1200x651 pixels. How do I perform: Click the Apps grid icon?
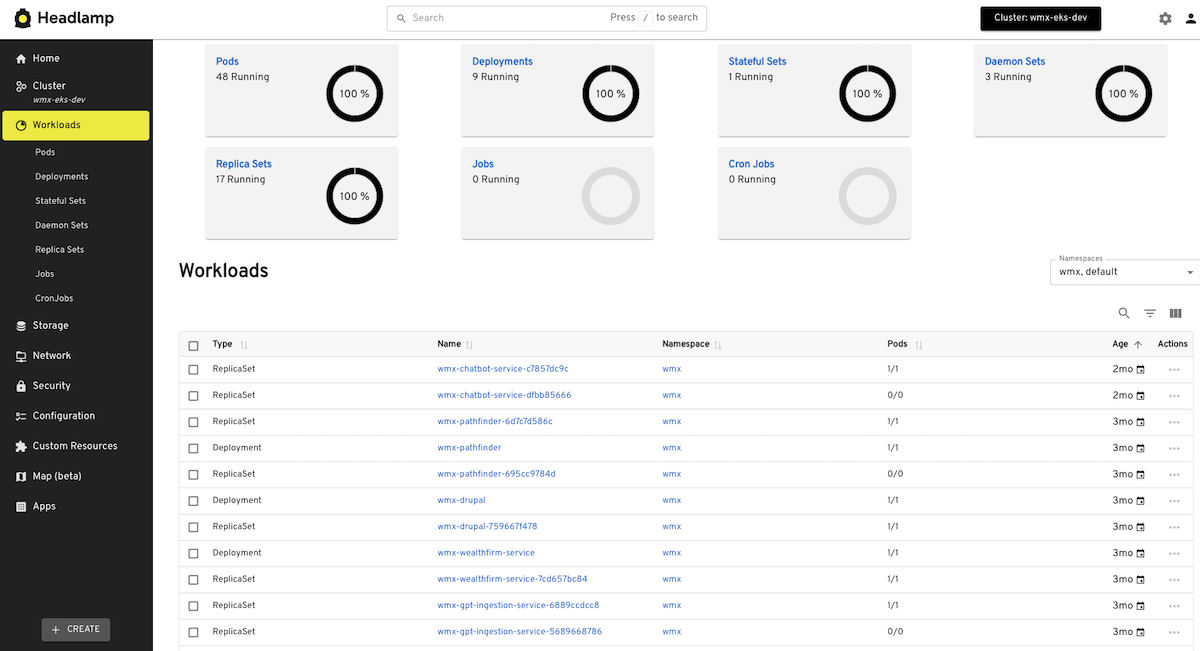21,506
